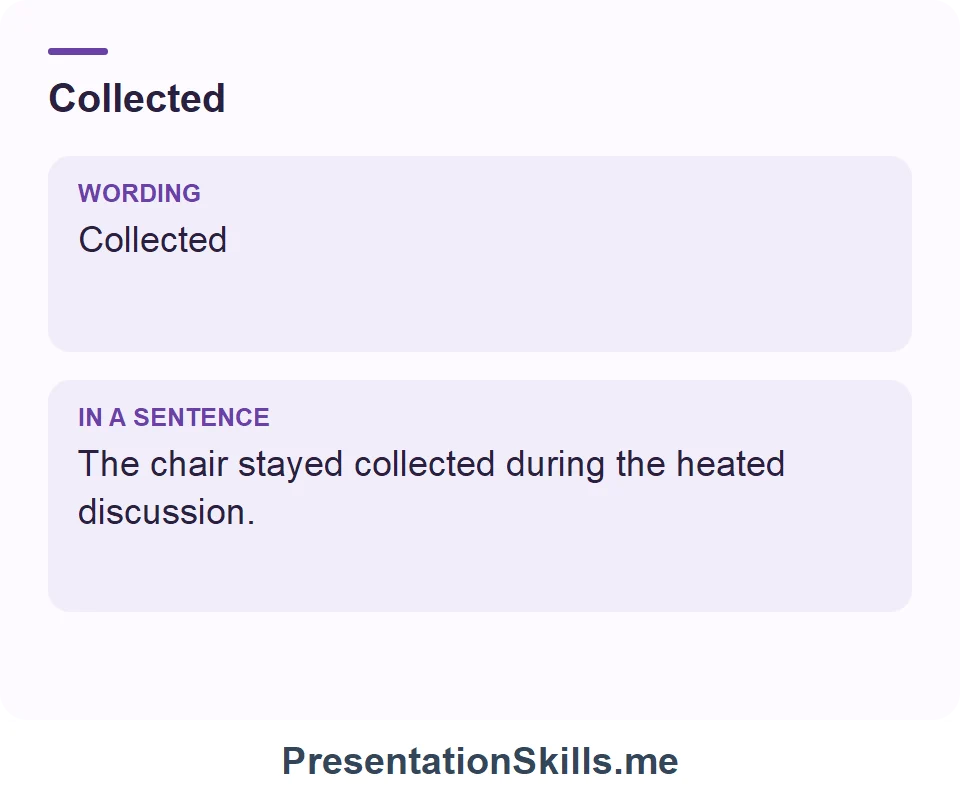Click the word 'chair' in the example sentence
This screenshot has width=960, height=800.
pos(189,464)
